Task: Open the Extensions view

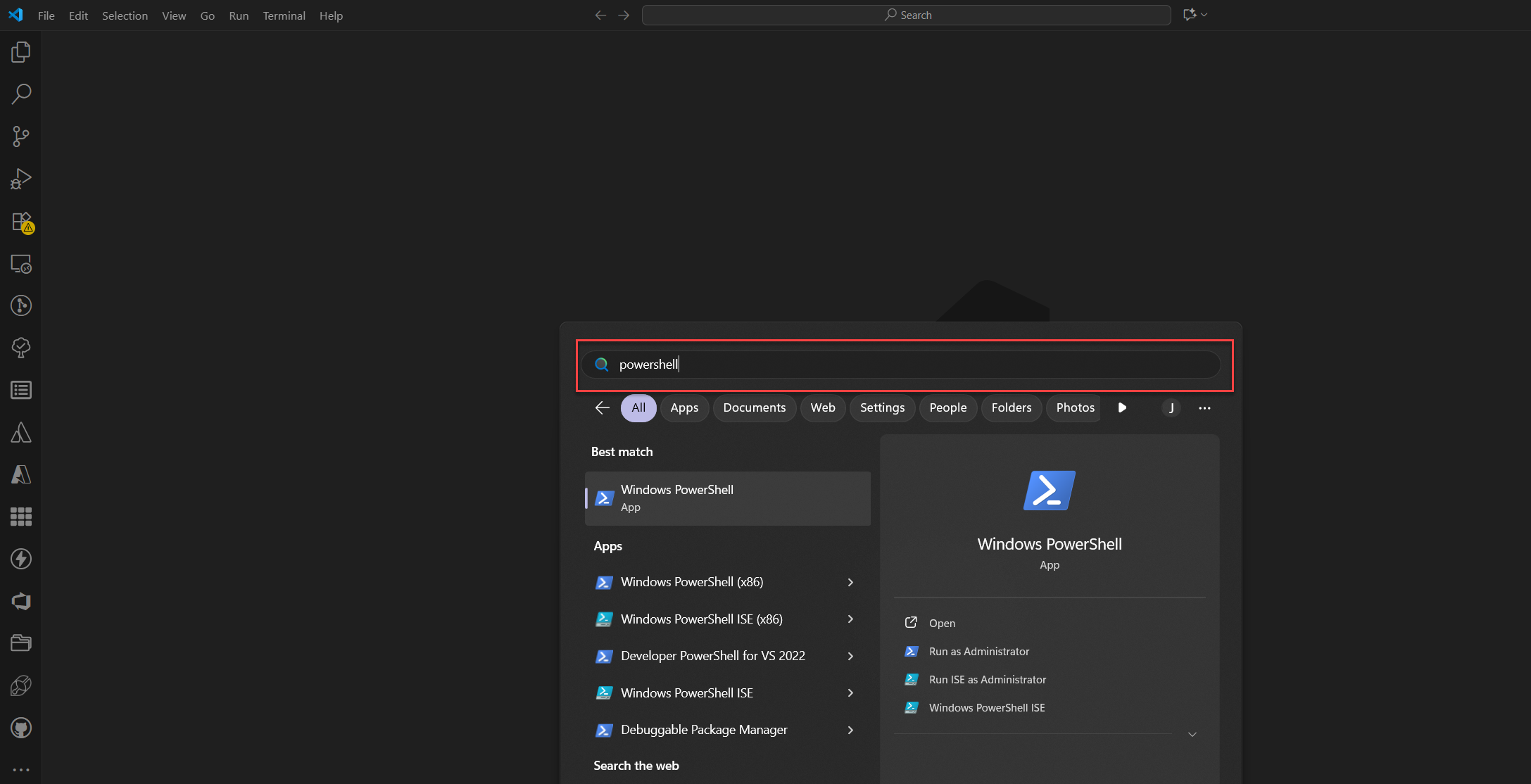Action: 21,222
